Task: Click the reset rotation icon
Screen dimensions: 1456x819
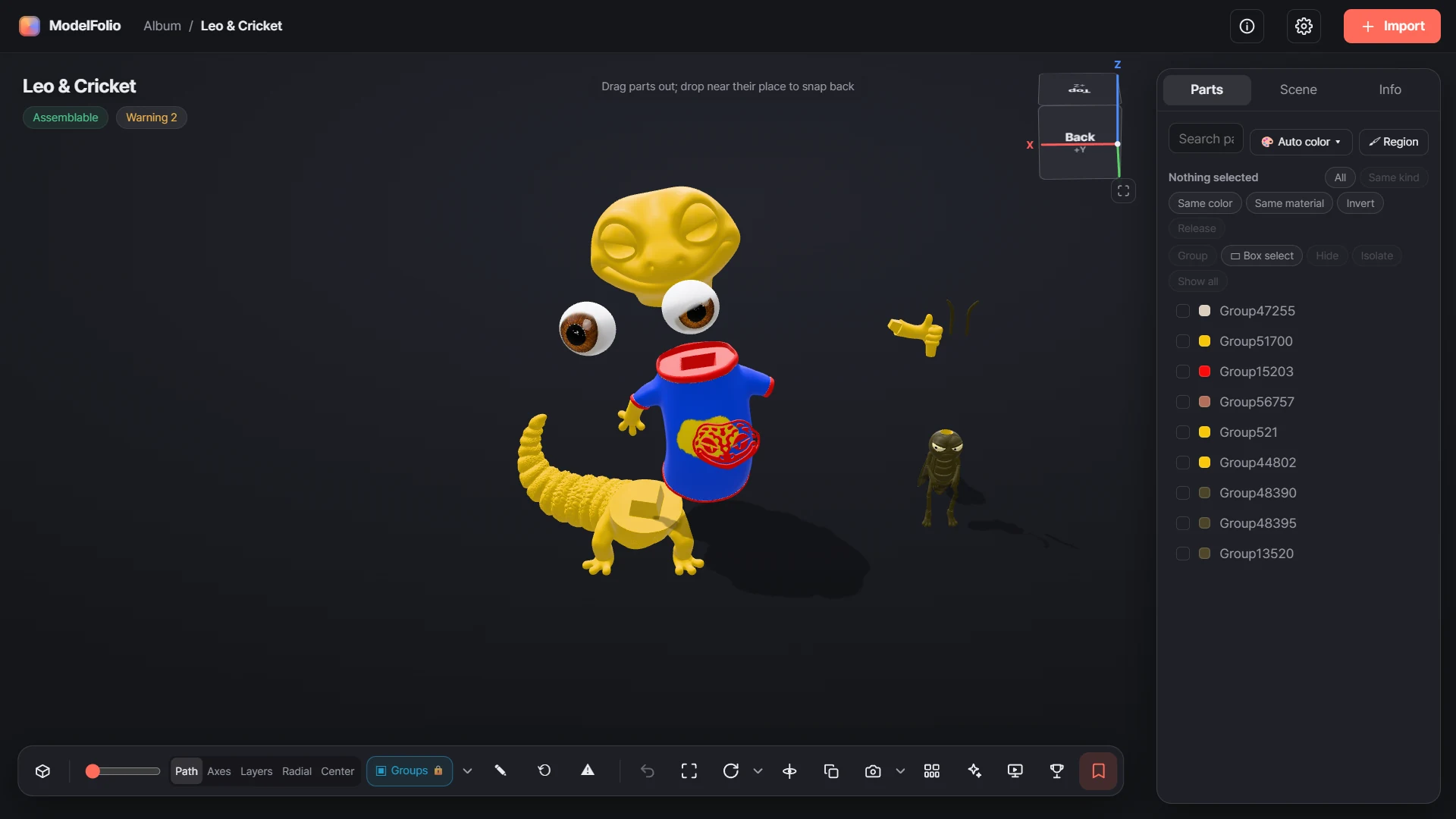Action: 544,771
